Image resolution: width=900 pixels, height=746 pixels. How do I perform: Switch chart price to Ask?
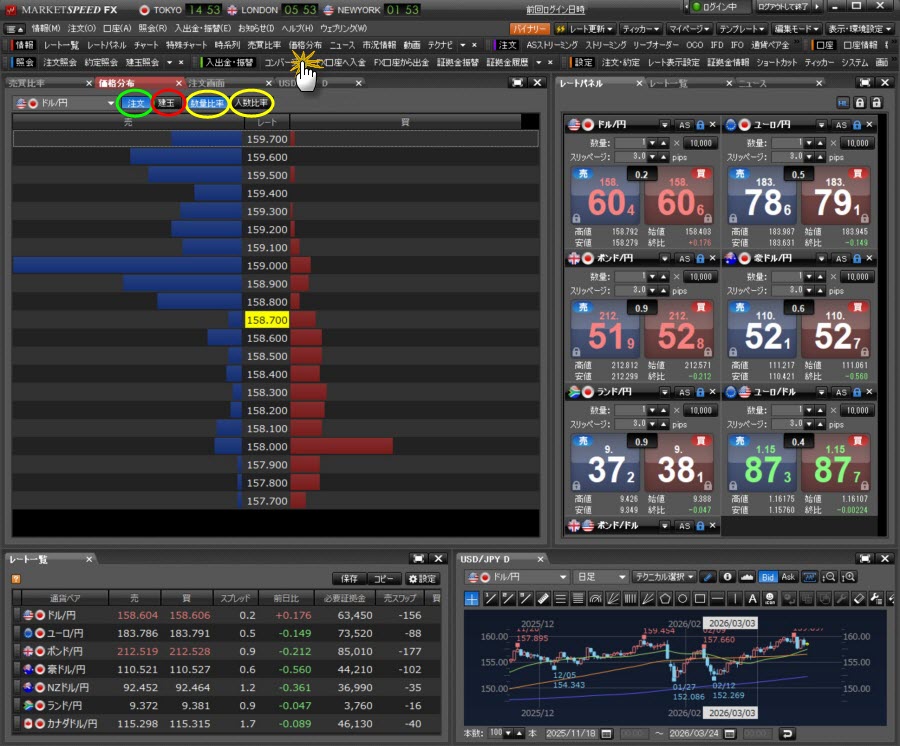point(787,577)
